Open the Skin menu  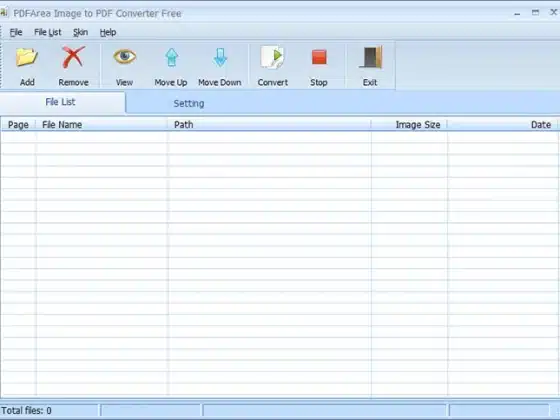click(80, 32)
